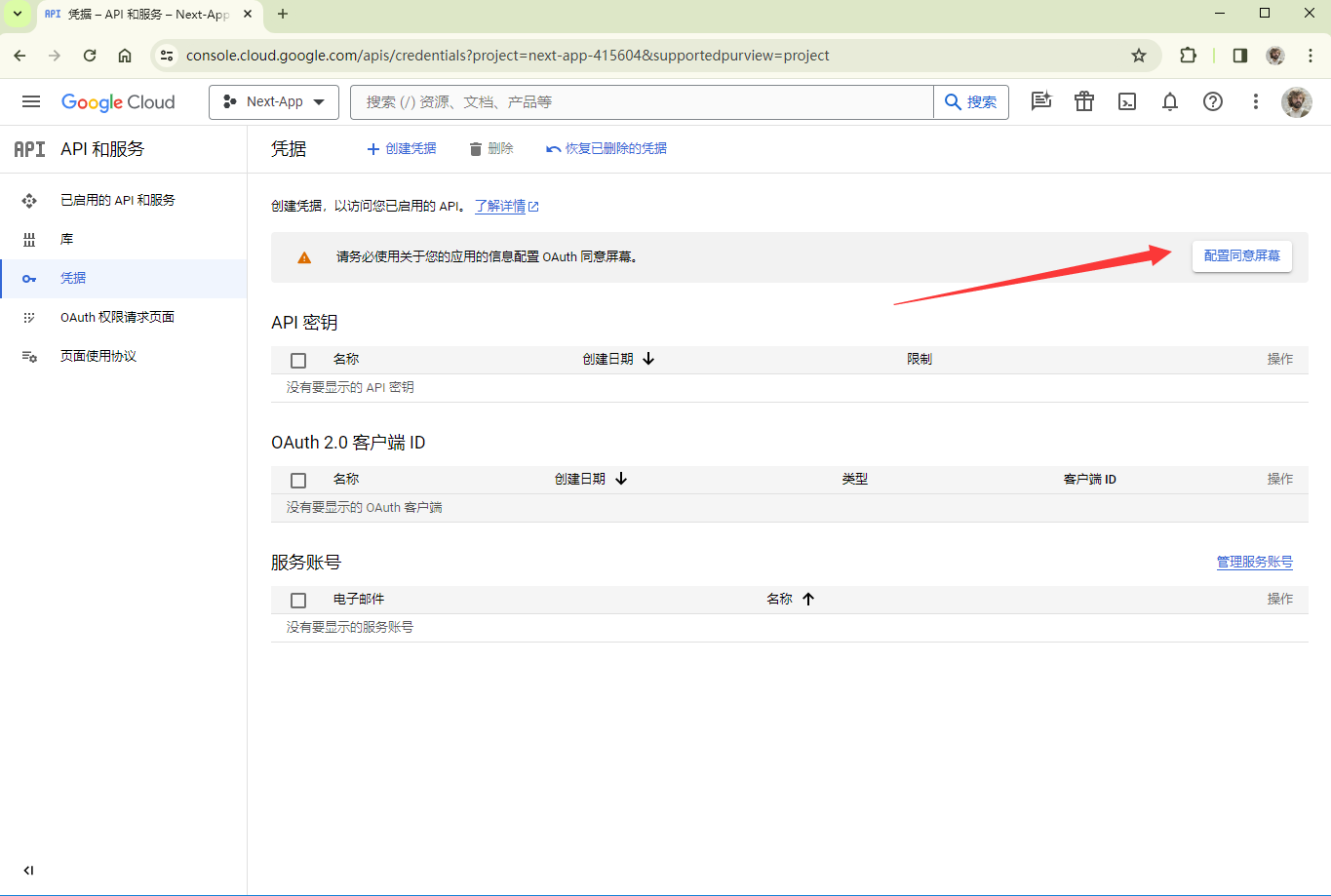Click the blue 搜索 search button
The height and width of the screenshot is (896, 1331).
pyautogui.click(x=971, y=101)
